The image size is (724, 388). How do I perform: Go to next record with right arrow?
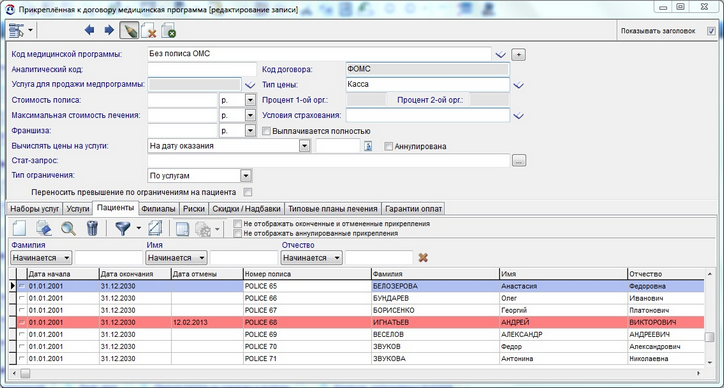109,30
